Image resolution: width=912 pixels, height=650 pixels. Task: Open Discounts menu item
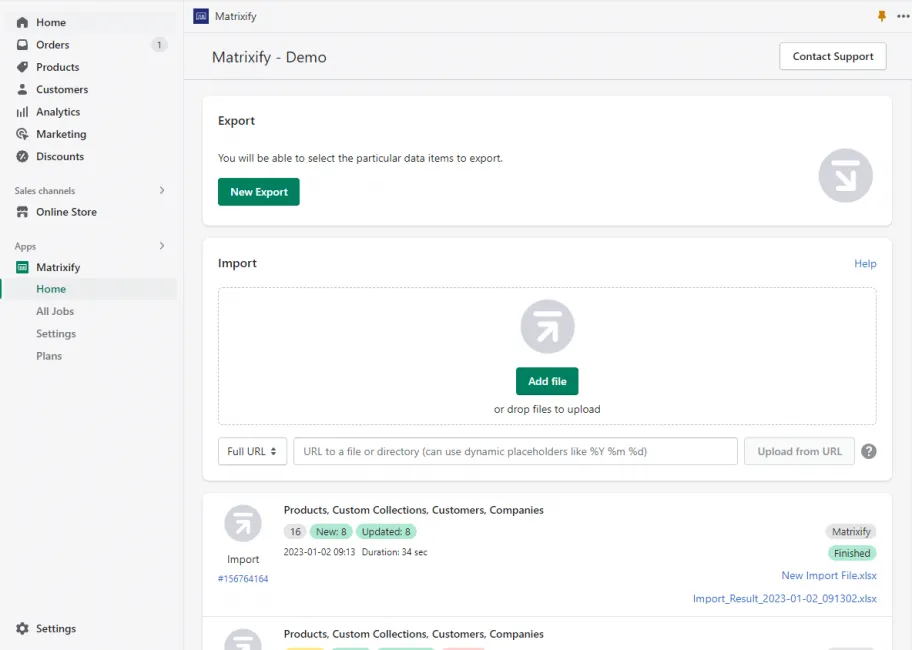[x=60, y=156]
